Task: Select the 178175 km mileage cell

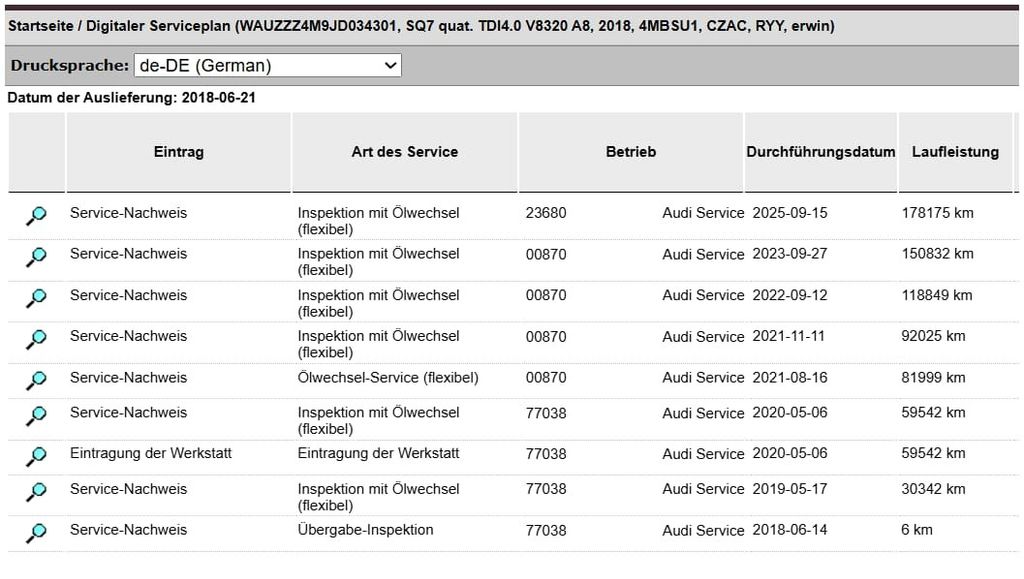Action: [937, 213]
